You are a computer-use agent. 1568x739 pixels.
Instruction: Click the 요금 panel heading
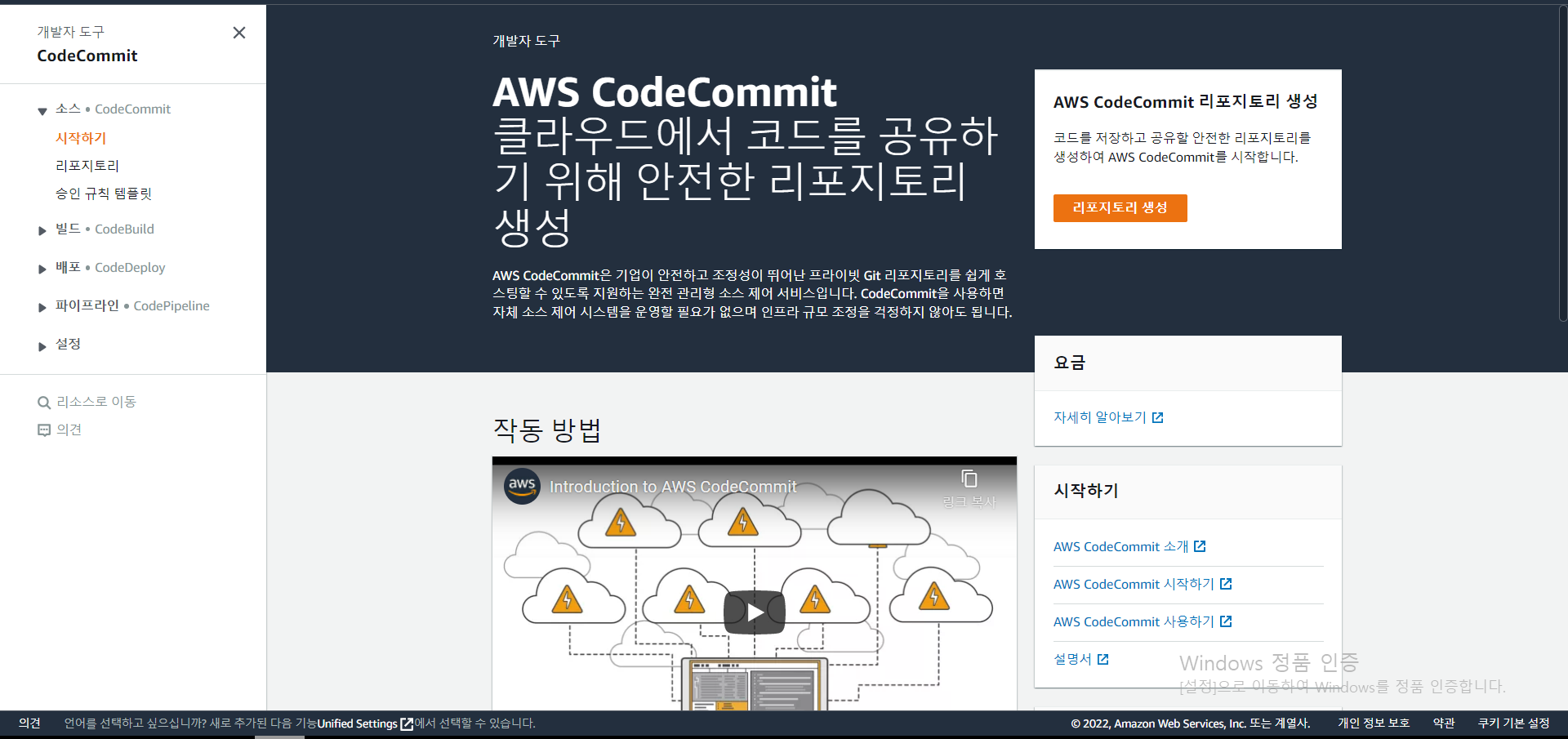coord(1070,363)
